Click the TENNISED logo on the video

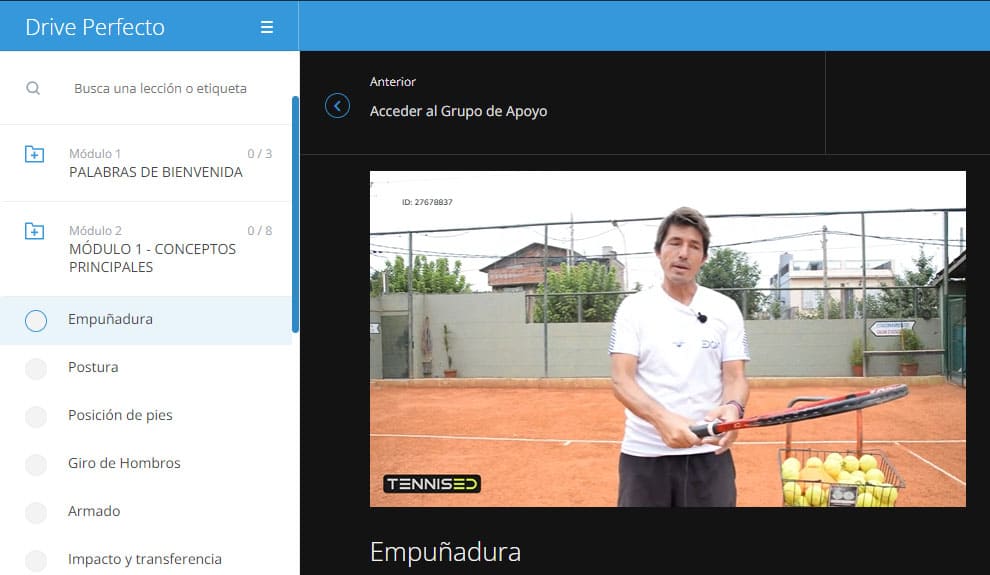[x=431, y=484]
